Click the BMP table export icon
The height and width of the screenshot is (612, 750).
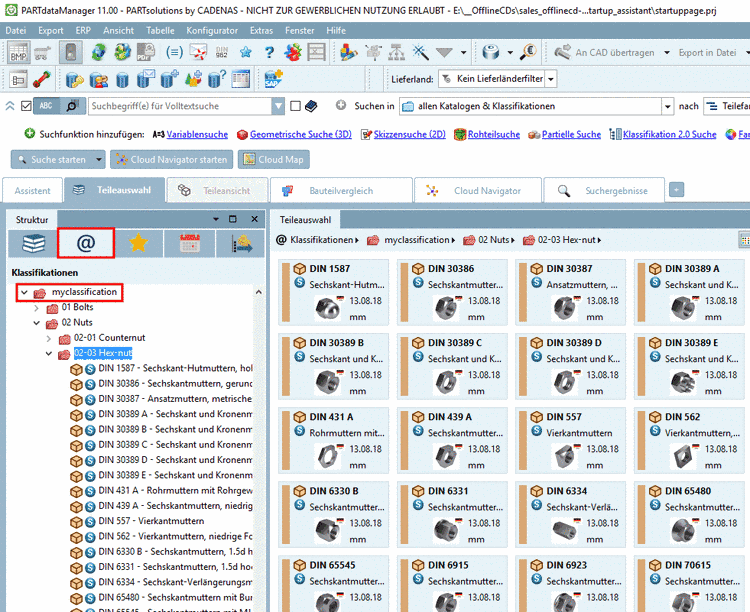point(18,52)
